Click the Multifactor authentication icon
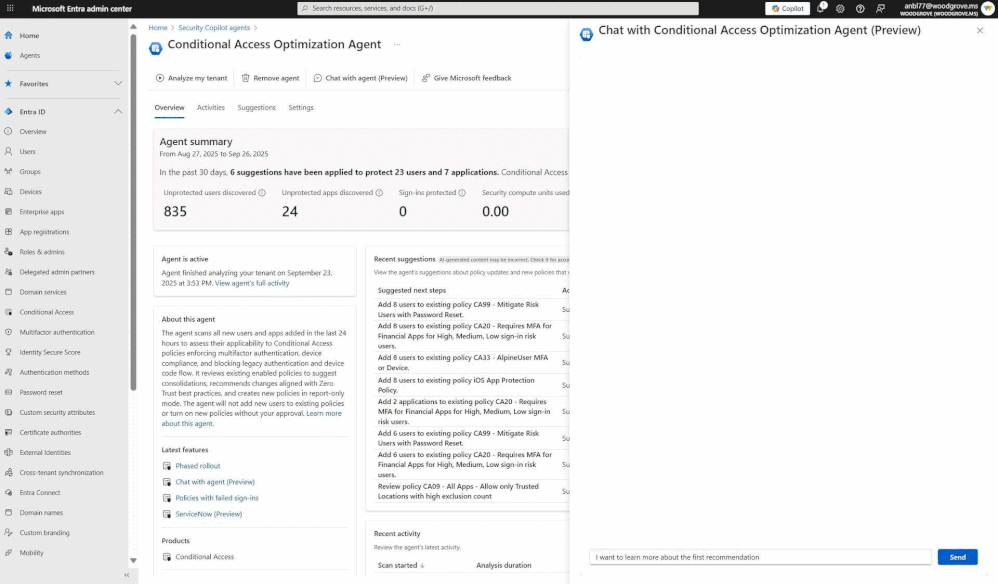 pos(8,332)
